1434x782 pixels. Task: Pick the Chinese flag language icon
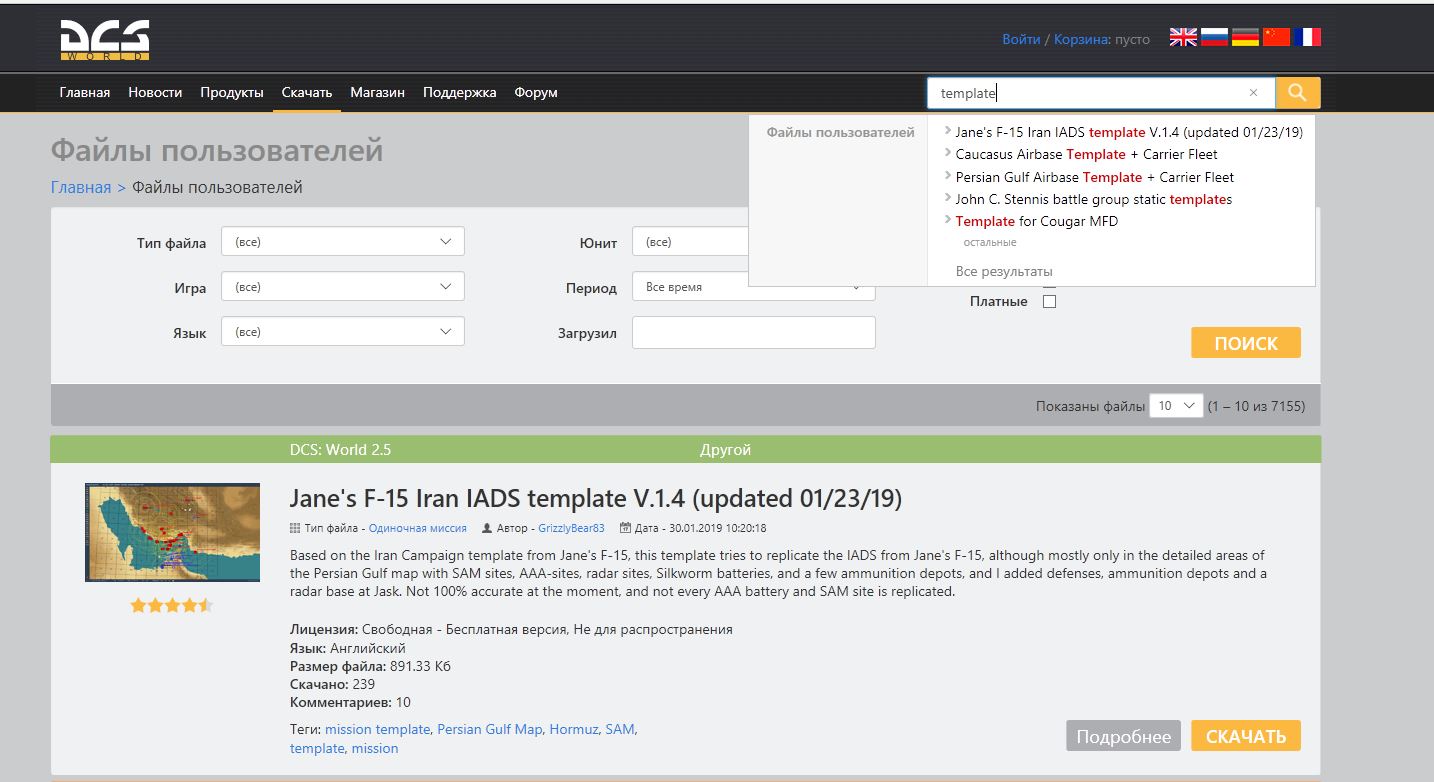[1276, 37]
